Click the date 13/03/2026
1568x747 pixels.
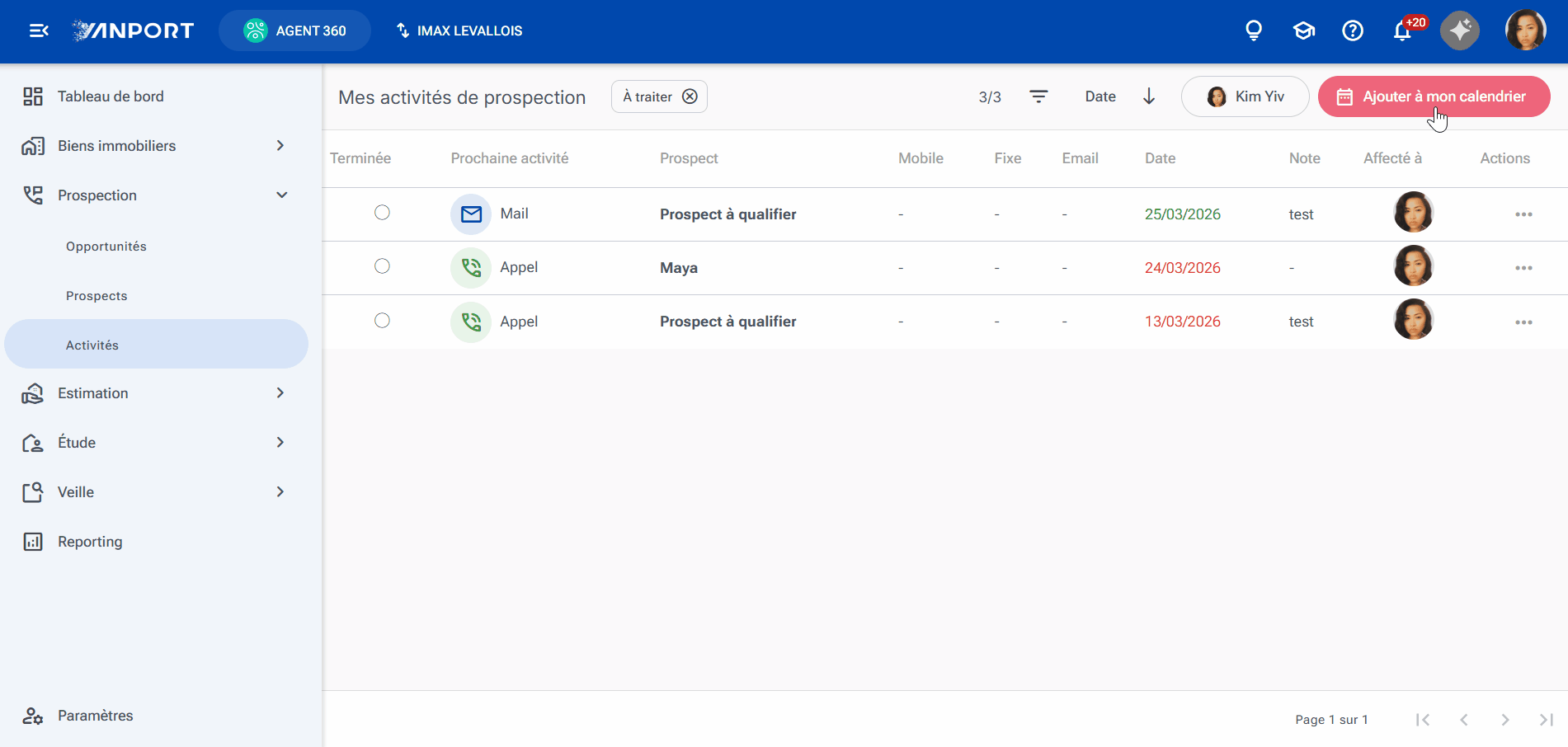tap(1183, 322)
